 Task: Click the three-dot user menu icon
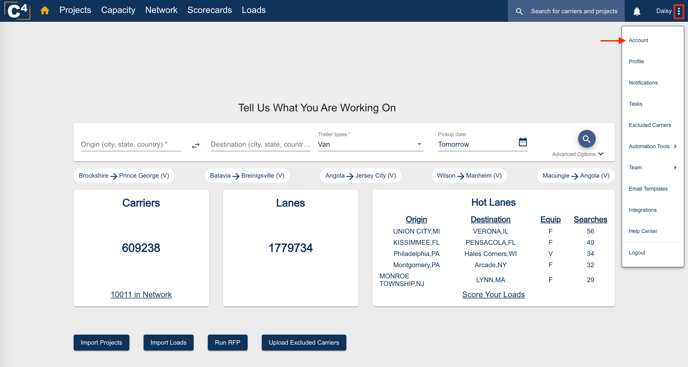tap(679, 11)
